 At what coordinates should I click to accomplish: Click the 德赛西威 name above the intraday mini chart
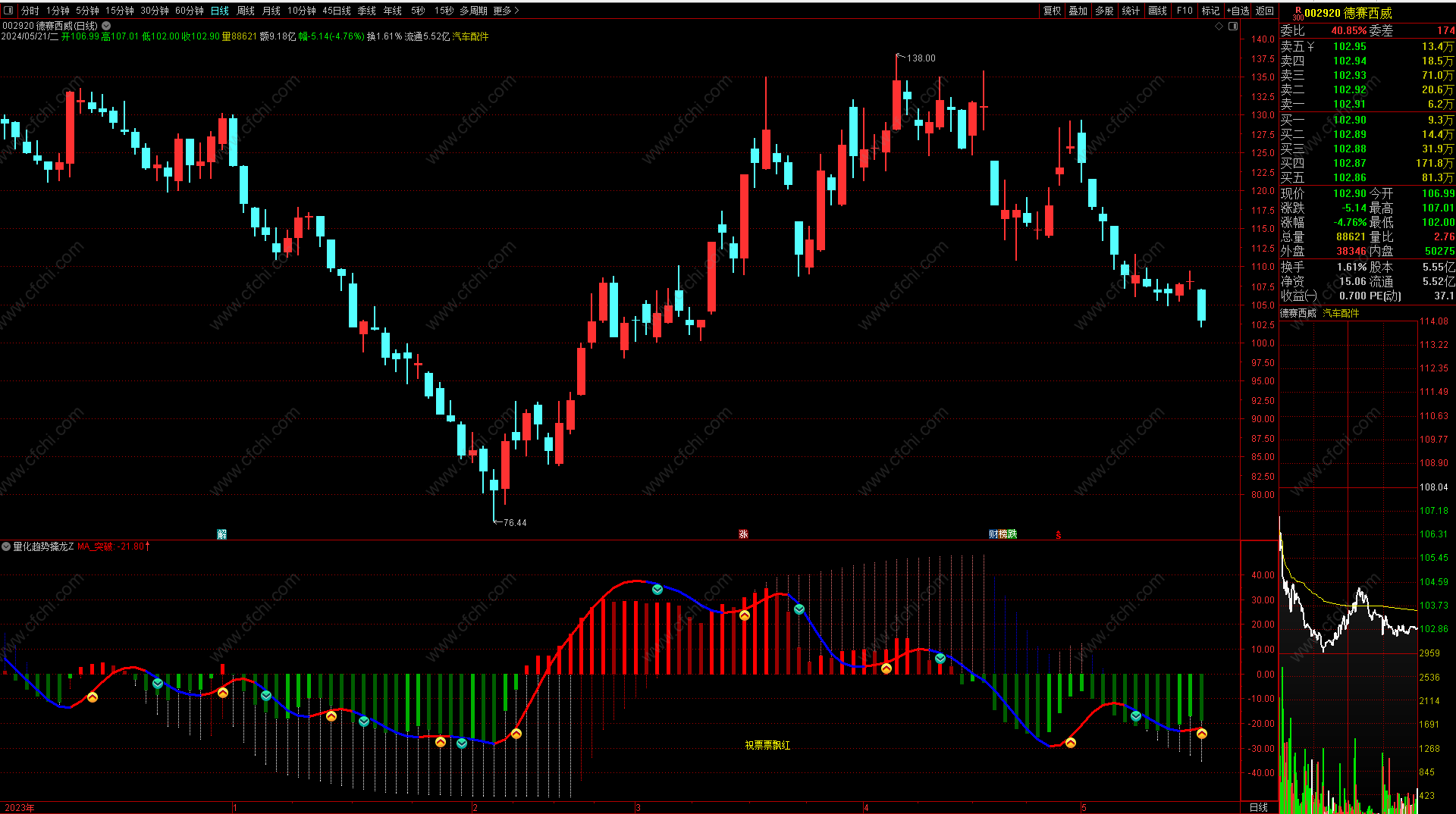pyautogui.click(x=1298, y=313)
